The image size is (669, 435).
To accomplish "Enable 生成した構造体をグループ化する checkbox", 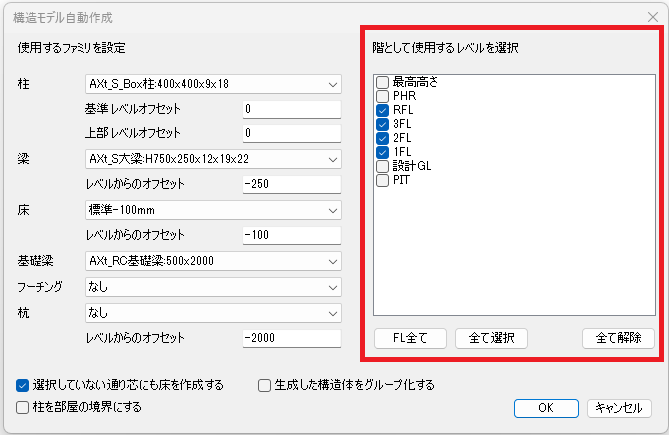I will click(x=265, y=386).
